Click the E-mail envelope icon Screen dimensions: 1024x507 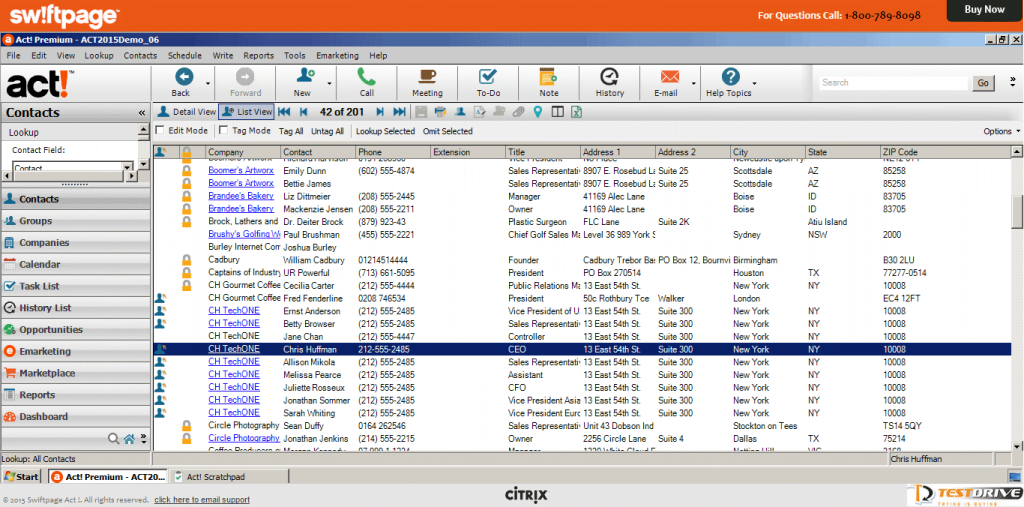click(670, 77)
